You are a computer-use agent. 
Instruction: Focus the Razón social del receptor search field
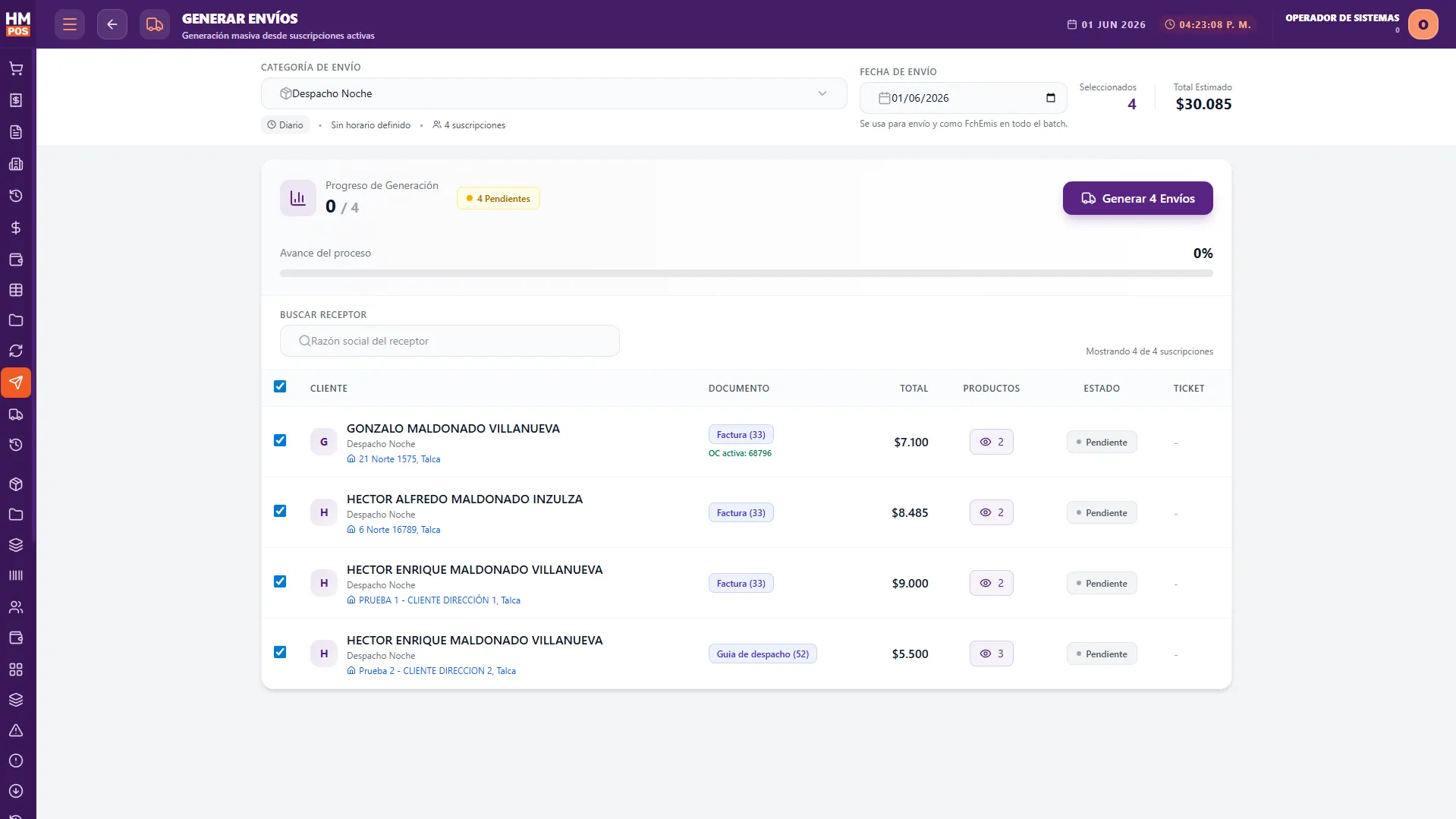pyautogui.click(x=450, y=341)
